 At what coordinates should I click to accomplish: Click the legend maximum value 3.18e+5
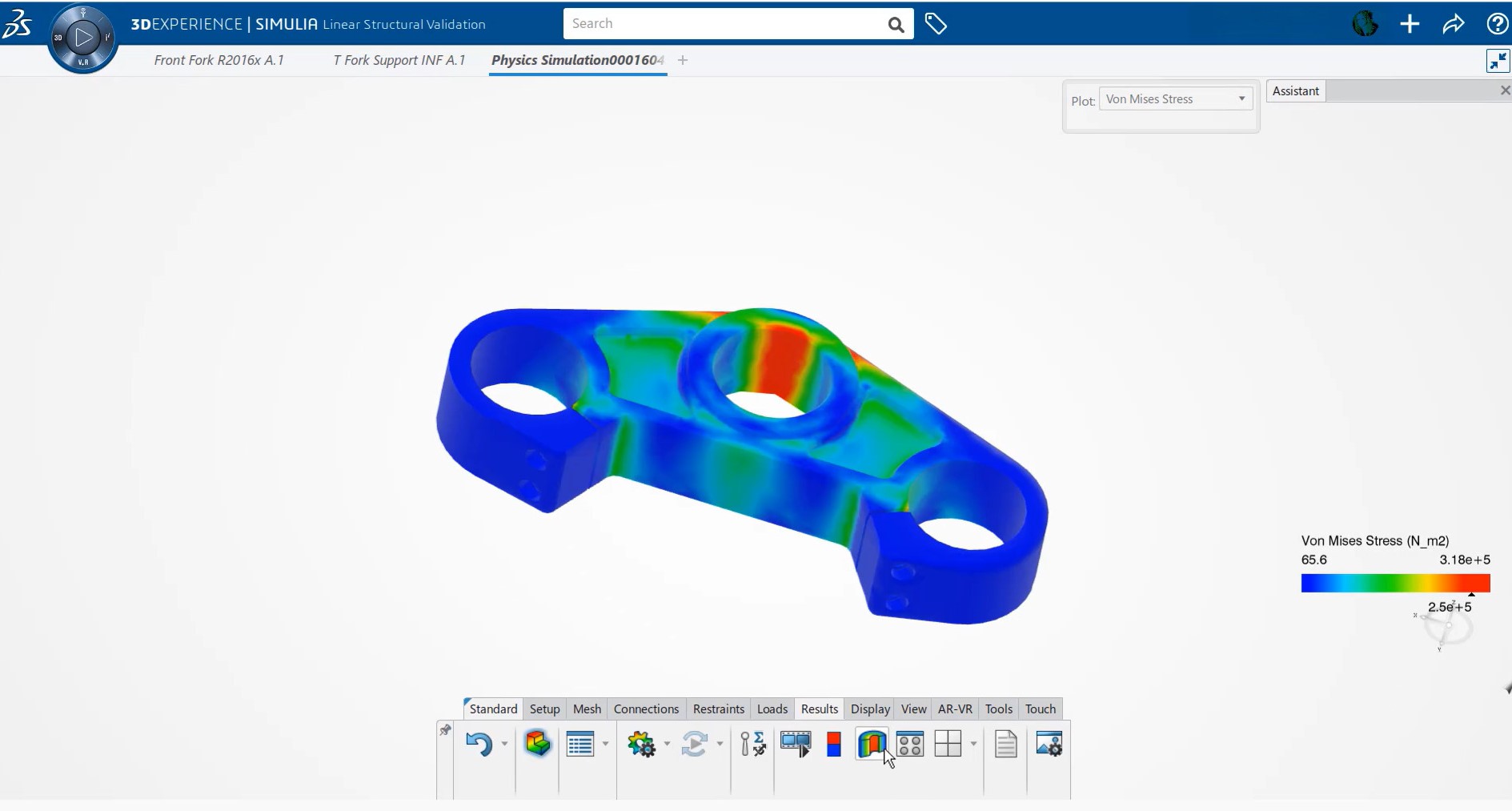click(1465, 560)
